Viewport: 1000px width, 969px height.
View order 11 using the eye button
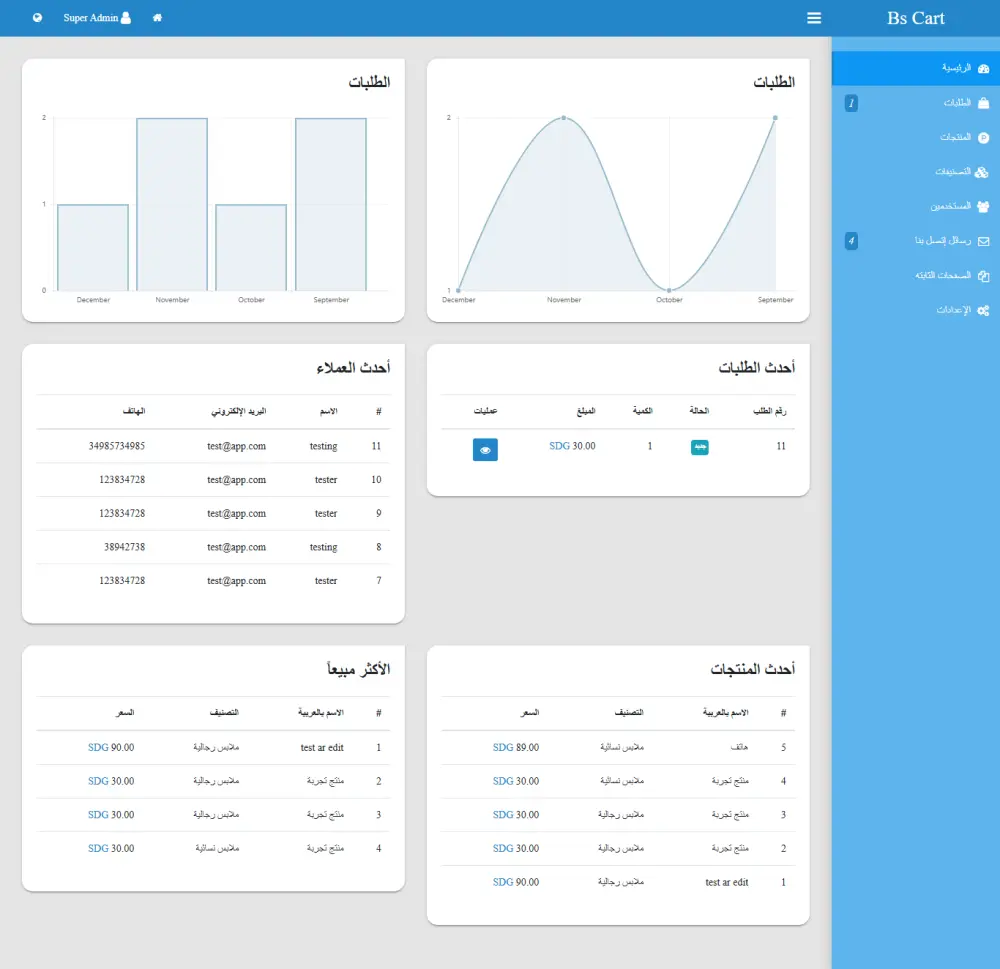pos(485,449)
